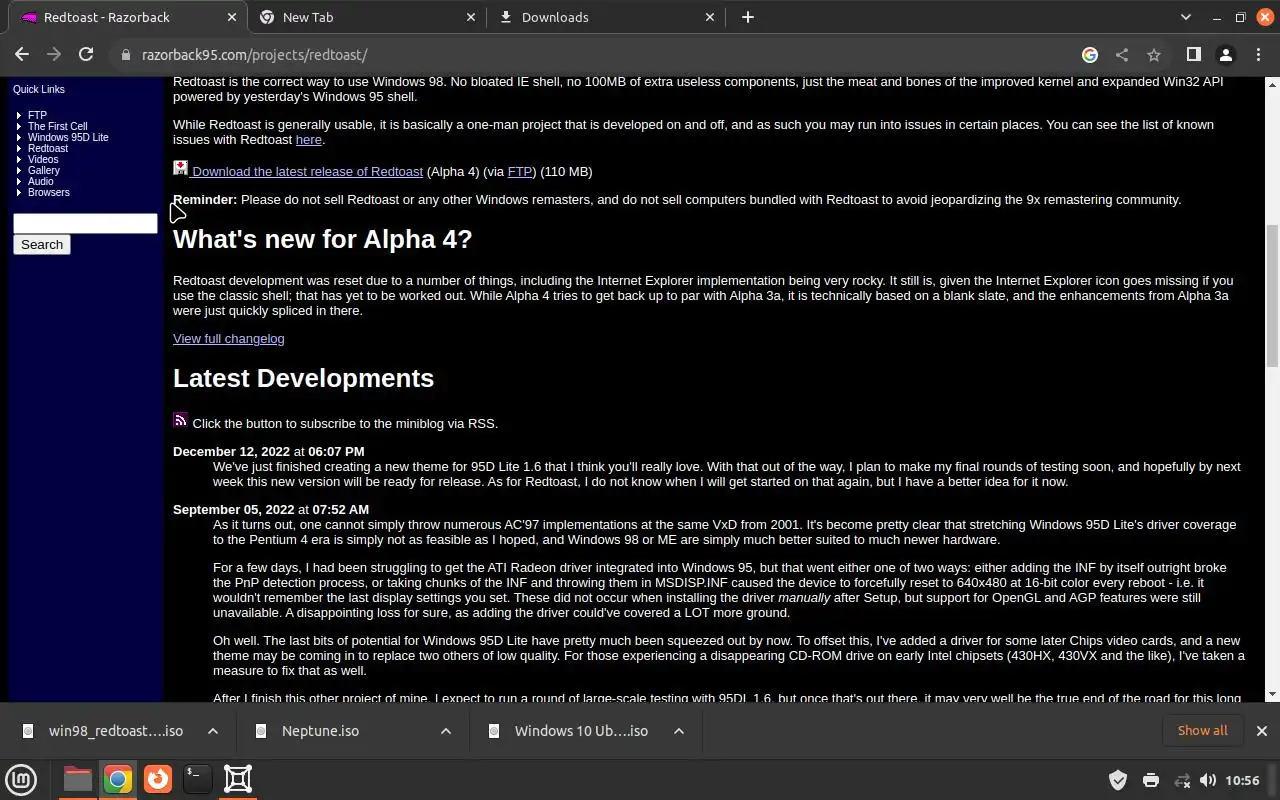
Task: Open View full changelog link
Action: pyautogui.click(x=229, y=338)
